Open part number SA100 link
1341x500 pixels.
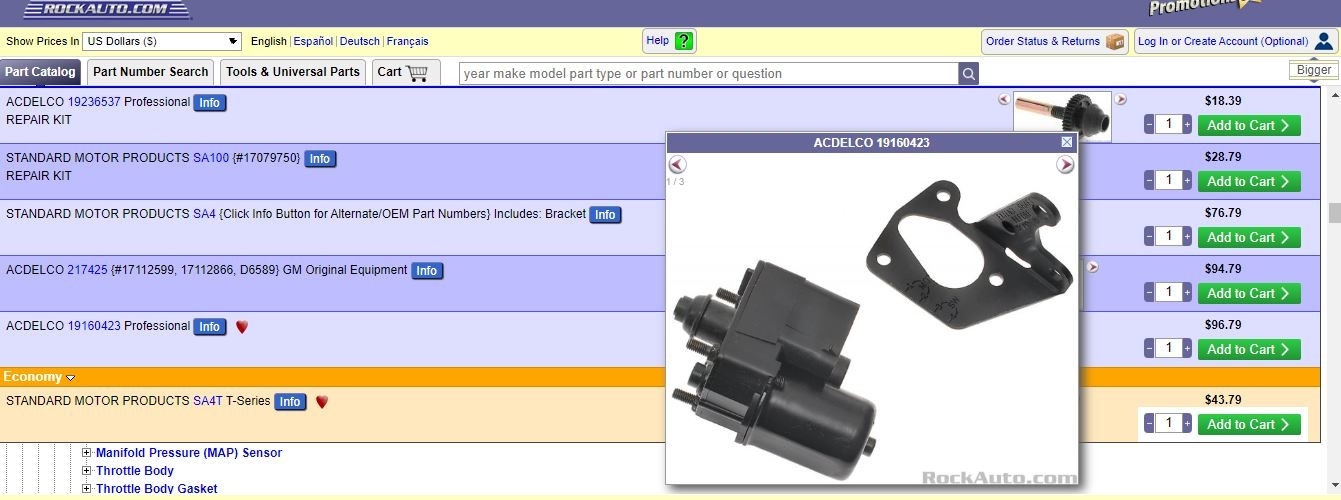coord(211,158)
